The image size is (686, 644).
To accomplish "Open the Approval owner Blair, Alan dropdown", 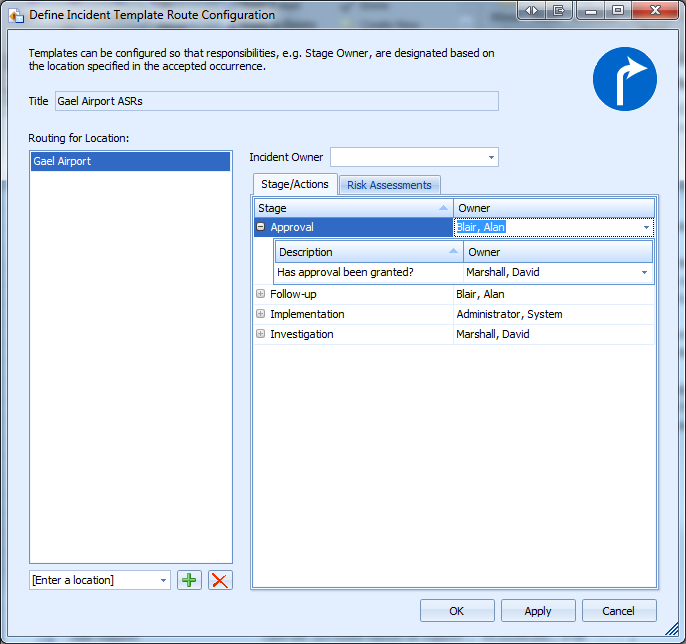I will 646,227.
